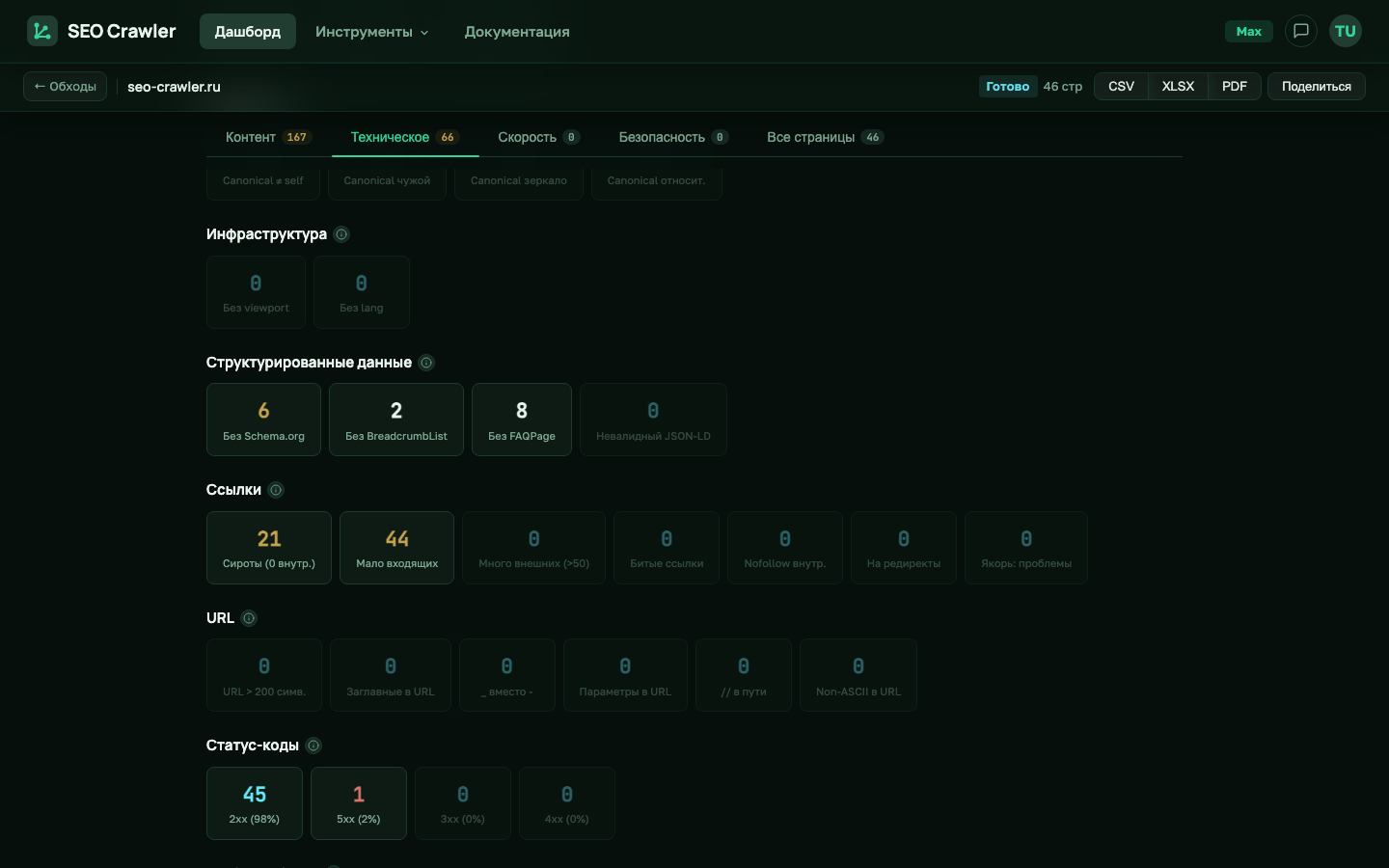This screenshot has height=868, width=1389.
Task: Open the 2 Без BreadcrumbList card
Action: coord(396,420)
